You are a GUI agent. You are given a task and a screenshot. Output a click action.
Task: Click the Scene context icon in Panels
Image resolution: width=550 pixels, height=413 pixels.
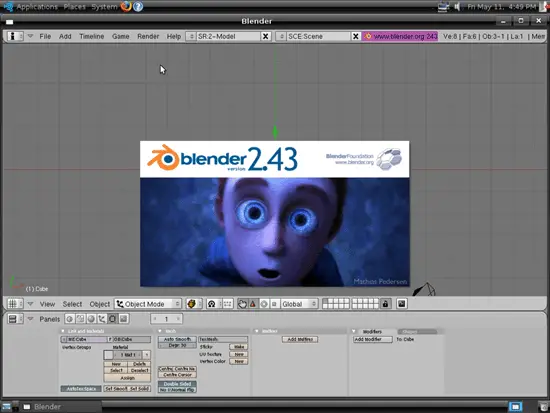123,319
